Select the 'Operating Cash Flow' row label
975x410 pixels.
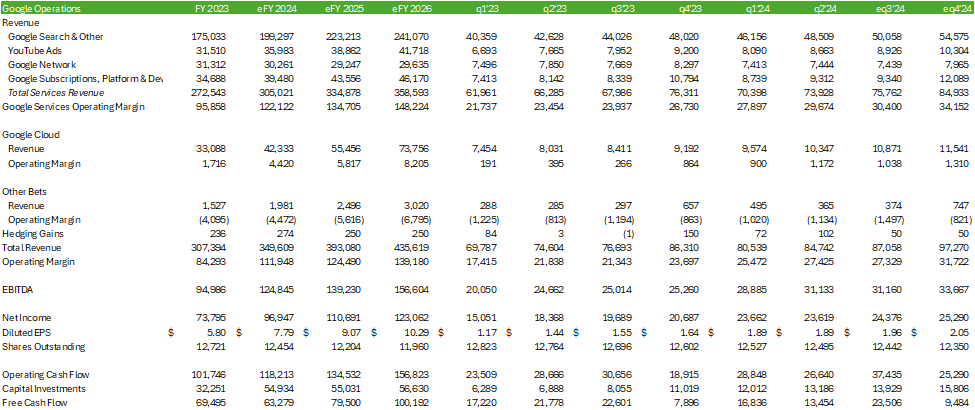(48, 375)
